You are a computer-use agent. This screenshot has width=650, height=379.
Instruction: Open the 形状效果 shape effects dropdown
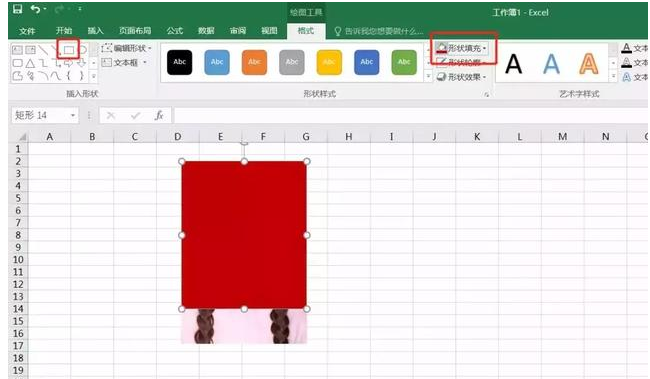(x=461, y=77)
